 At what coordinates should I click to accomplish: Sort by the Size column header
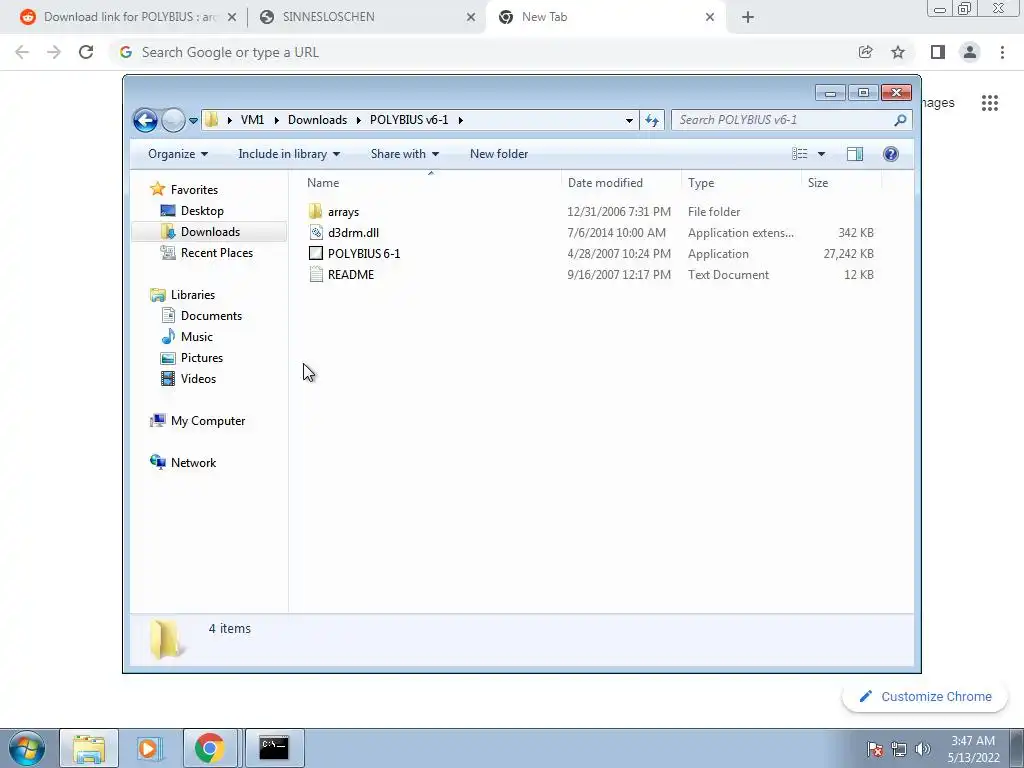(841, 183)
